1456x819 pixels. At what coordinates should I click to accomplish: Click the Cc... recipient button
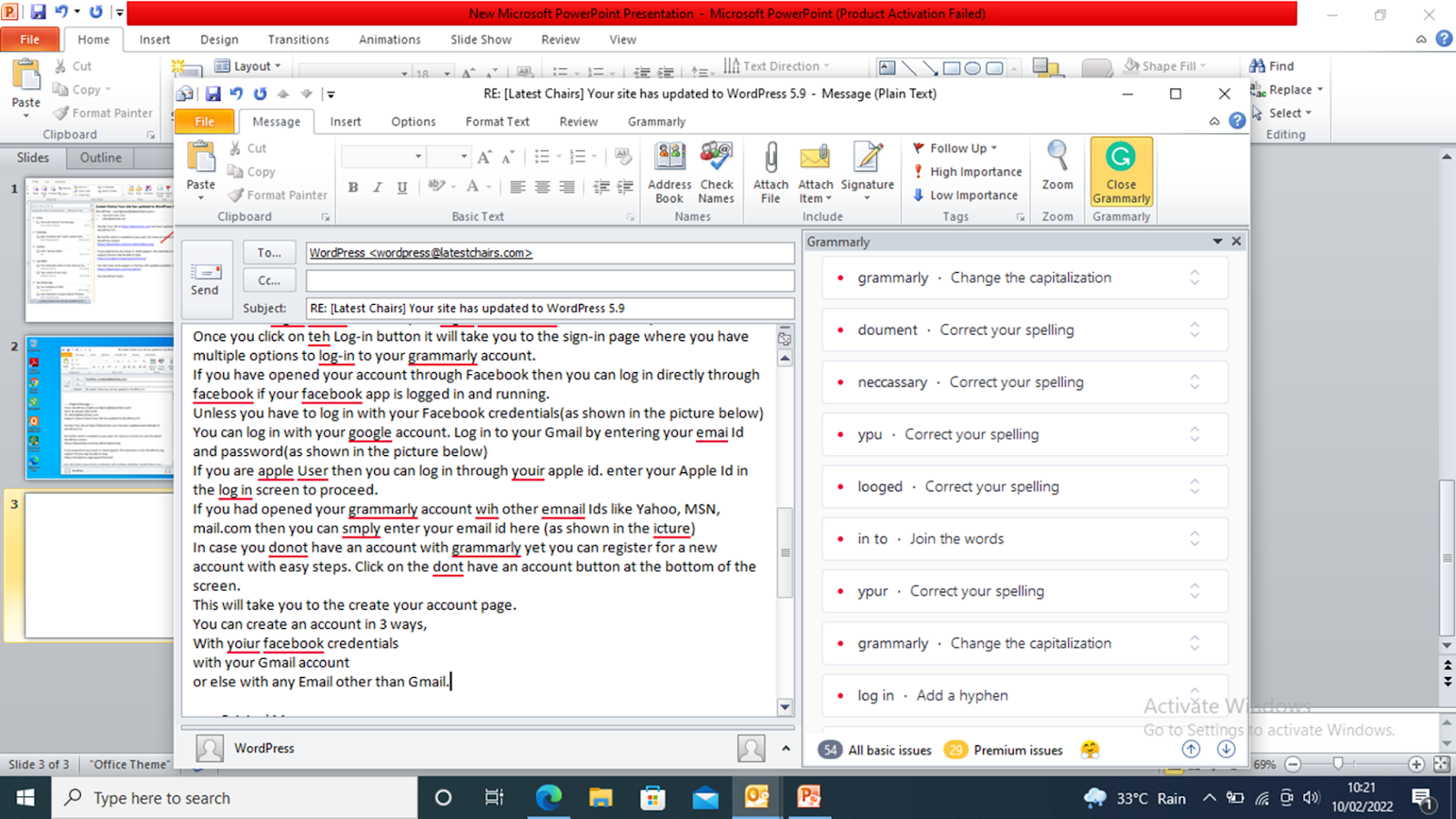pyautogui.click(x=269, y=280)
